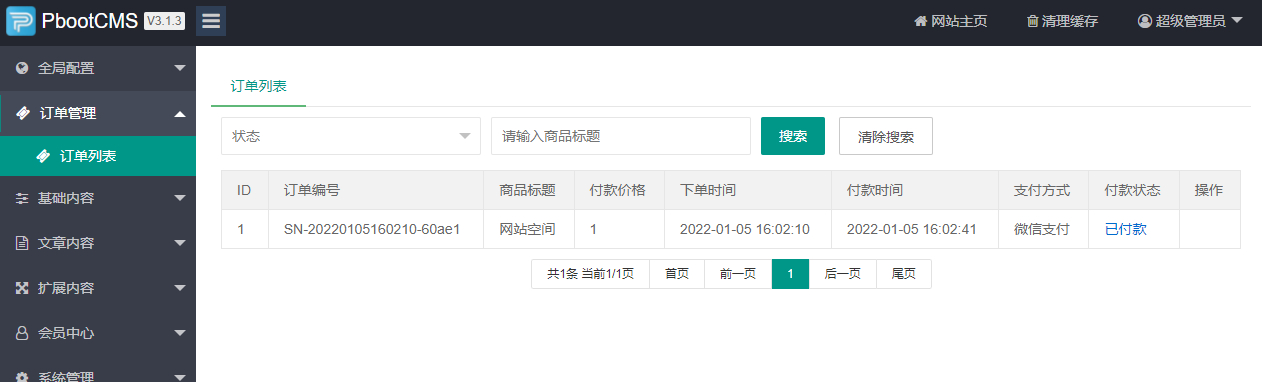The width and height of the screenshot is (1262, 382).
Task: Open the 文章内容 sidebar menu
Action: 98,243
